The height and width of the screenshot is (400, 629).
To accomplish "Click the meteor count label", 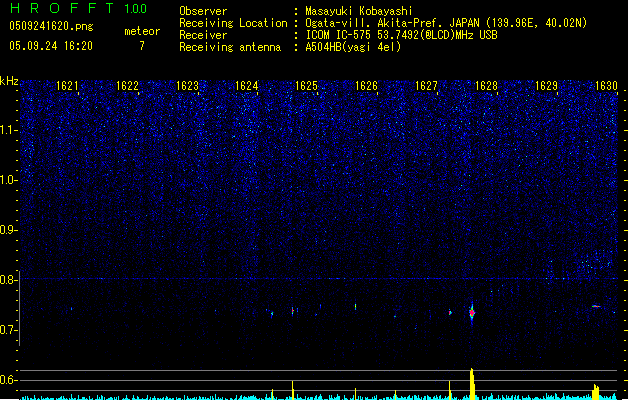I will (x=142, y=31).
